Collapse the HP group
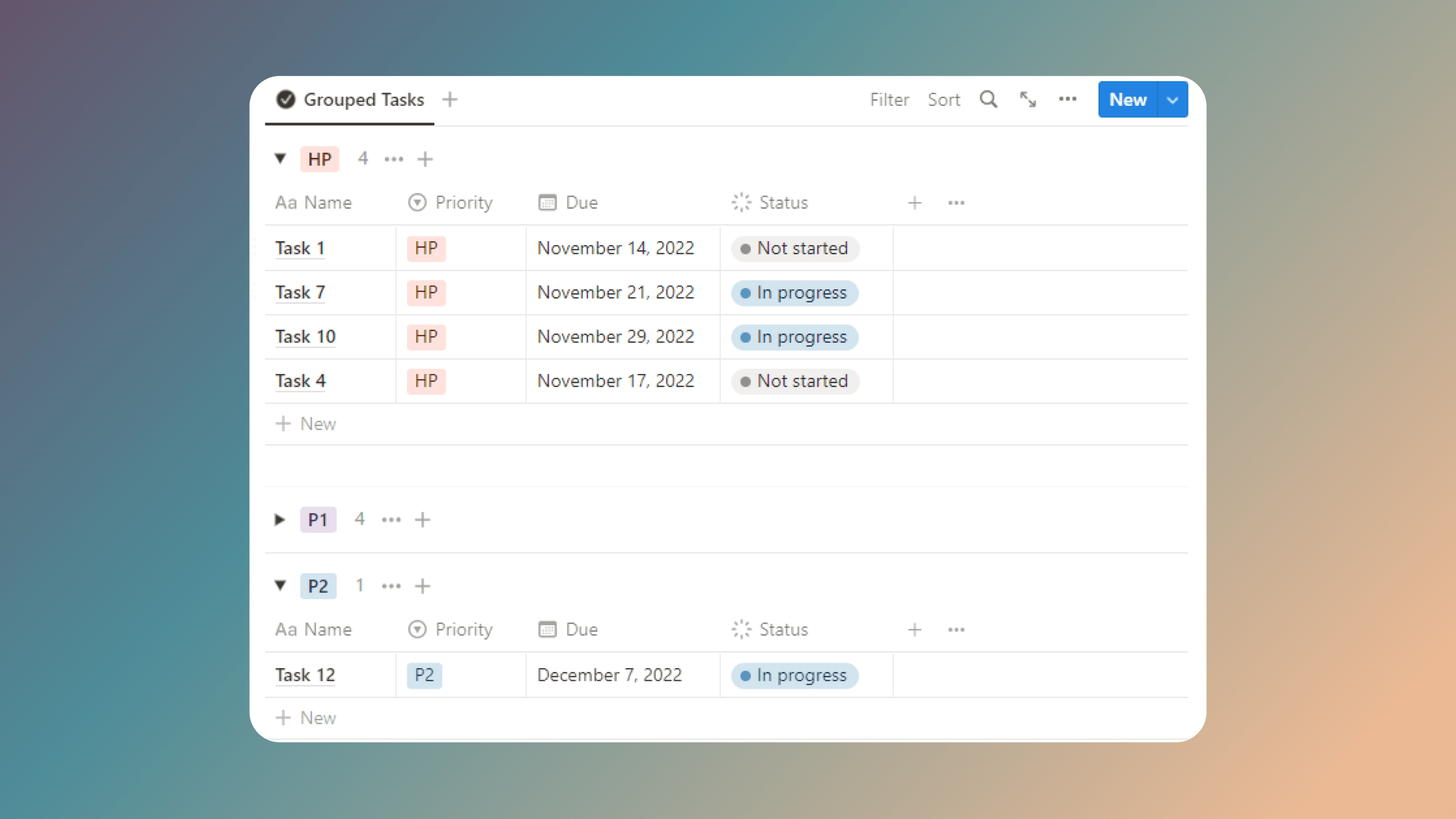Screen dimensions: 1456x819 click(x=281, y=159)
